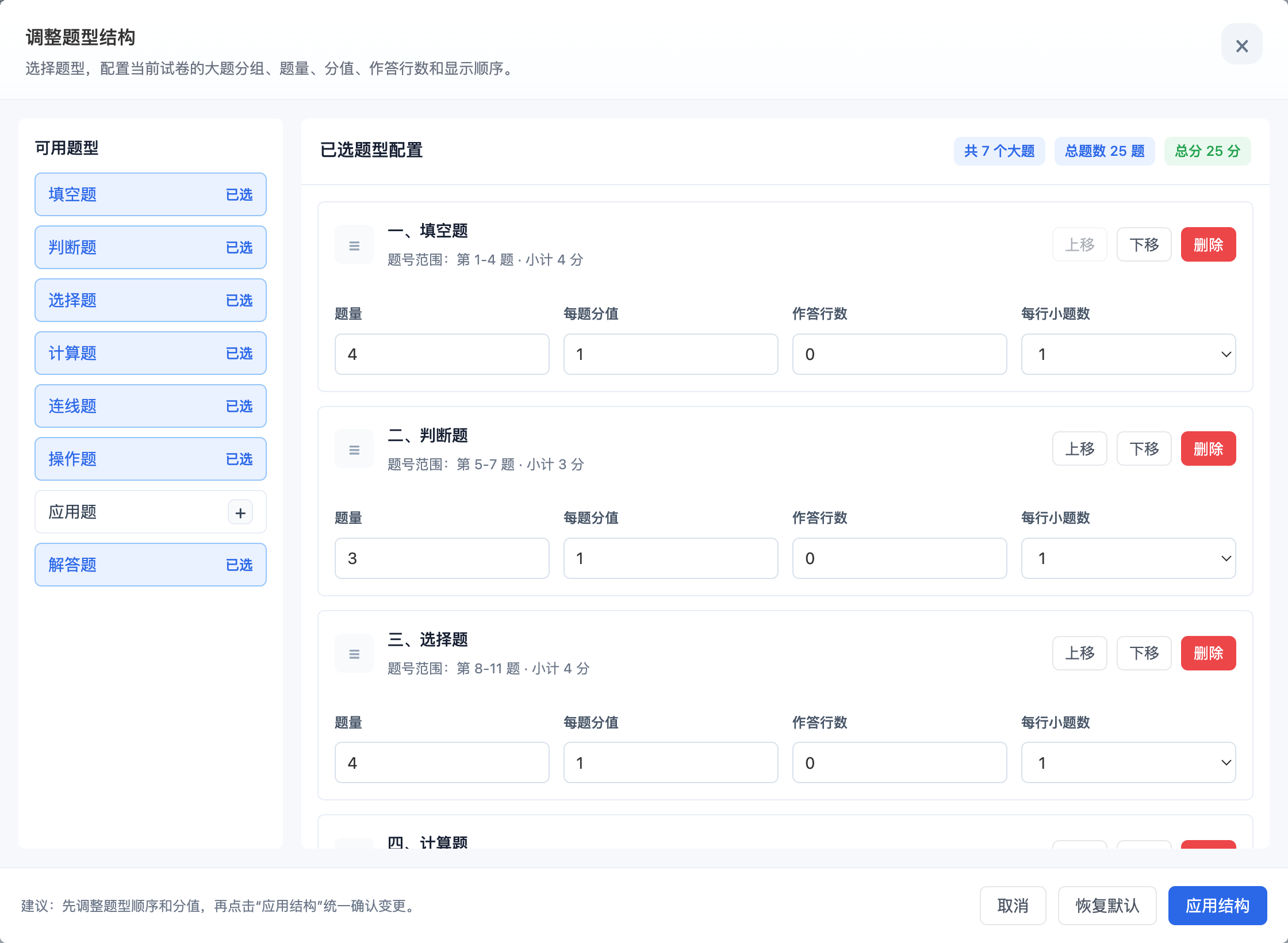This screenshot has width=1288, height=943.
Task: Click the 总分 25 分 badge
Action: [x=1207, y=151]
